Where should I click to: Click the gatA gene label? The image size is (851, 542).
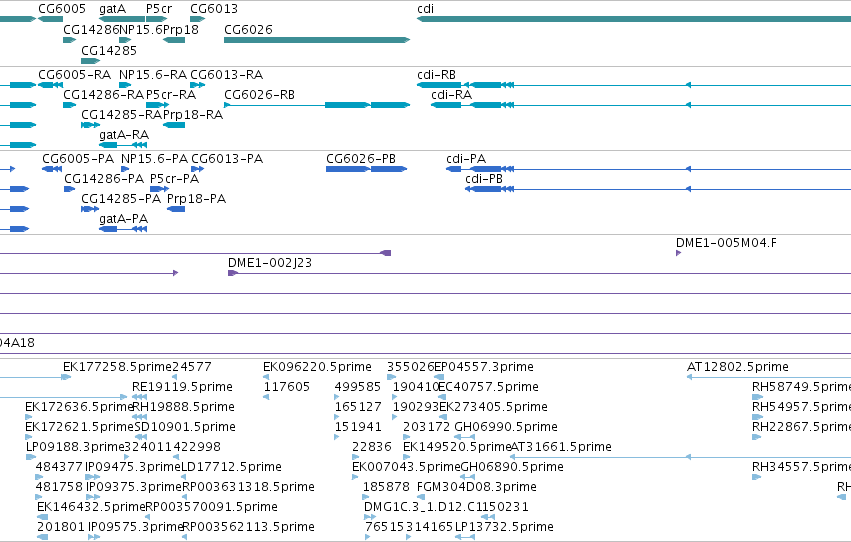click(112, 9)
